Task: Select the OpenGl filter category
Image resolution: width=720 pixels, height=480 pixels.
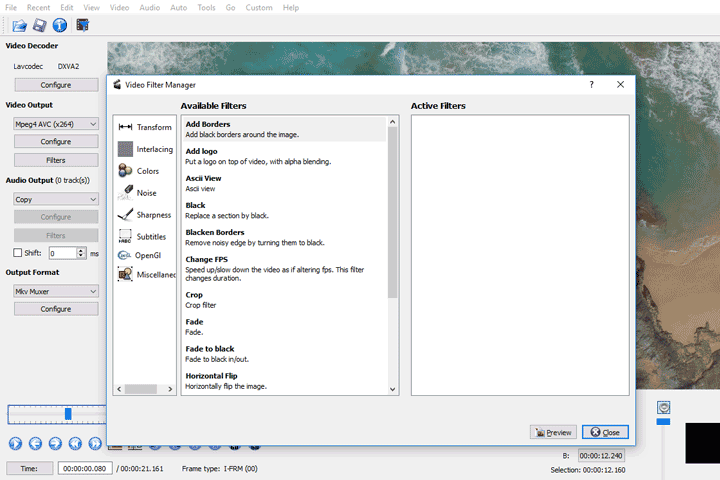Action: tap(145, 255)
